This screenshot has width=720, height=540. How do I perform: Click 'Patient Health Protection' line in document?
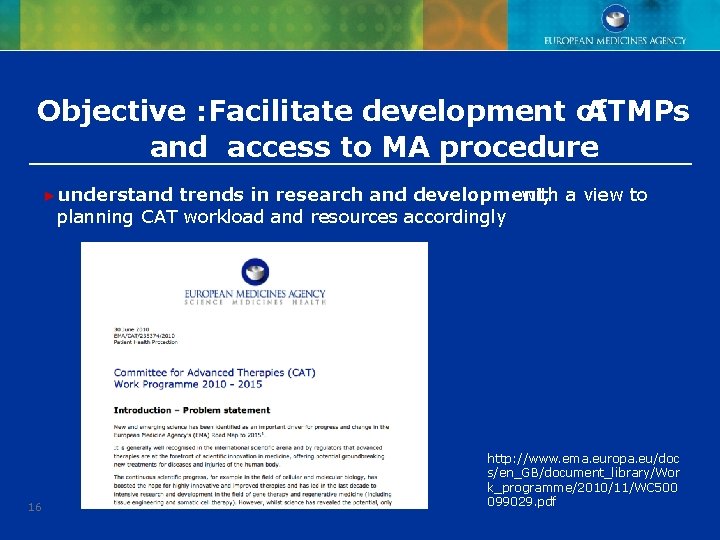click(145, 342)
